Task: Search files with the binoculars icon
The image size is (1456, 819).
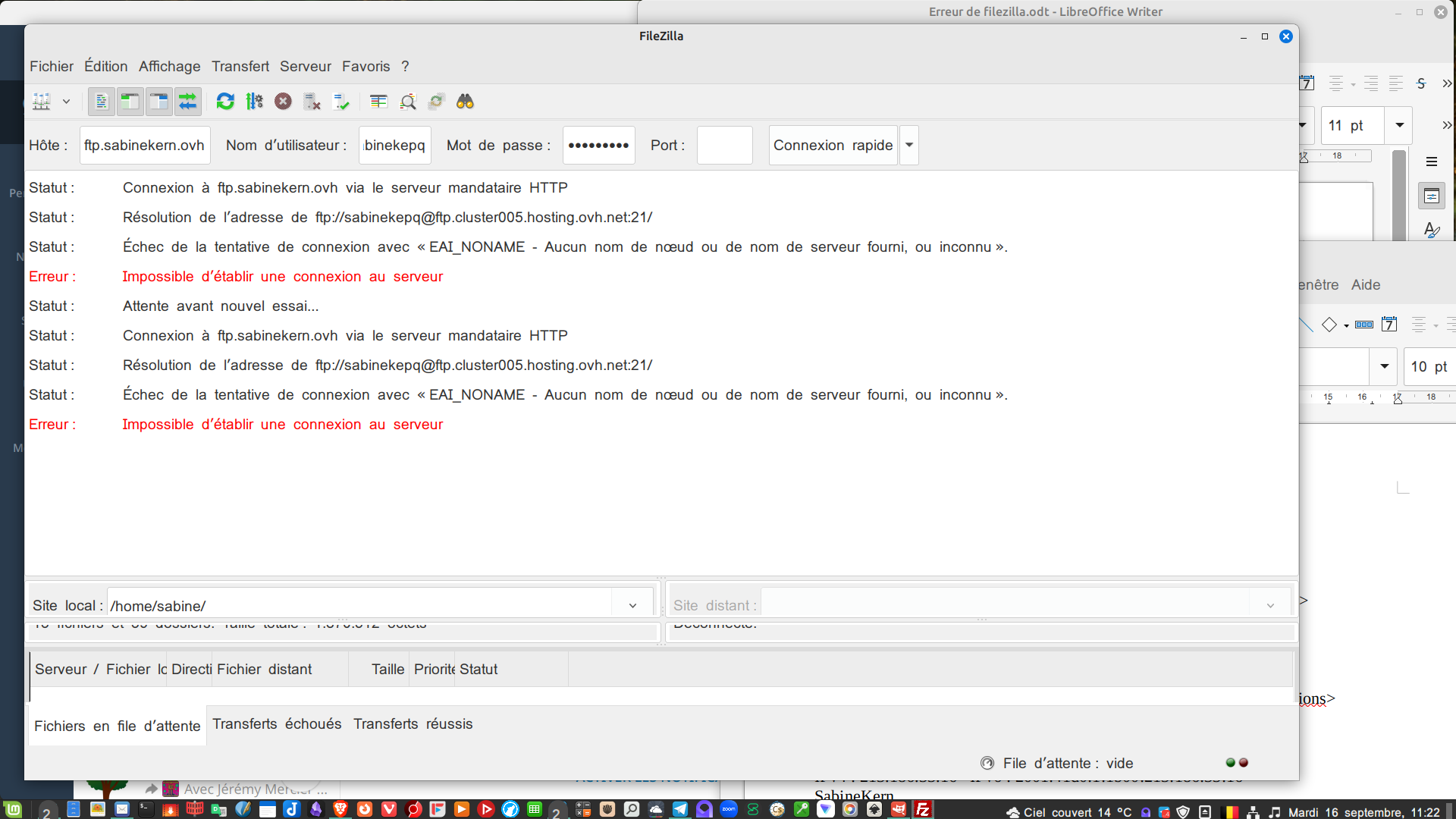Action: pos(465,102)
